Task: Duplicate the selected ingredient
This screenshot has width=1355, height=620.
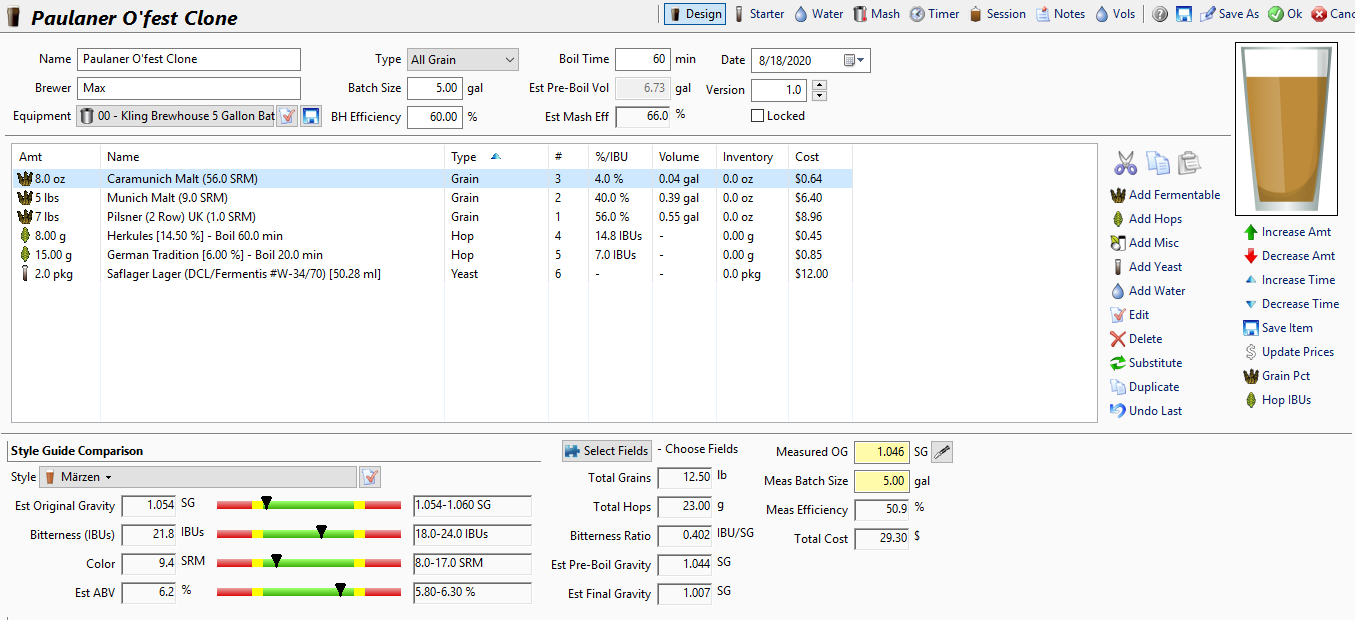Action: click(1145, 387)
